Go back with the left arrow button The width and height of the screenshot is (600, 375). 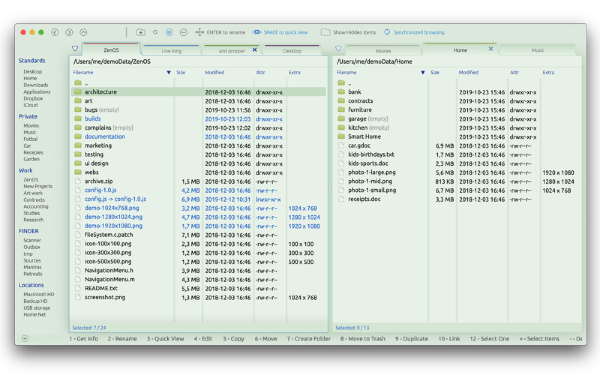55,33
